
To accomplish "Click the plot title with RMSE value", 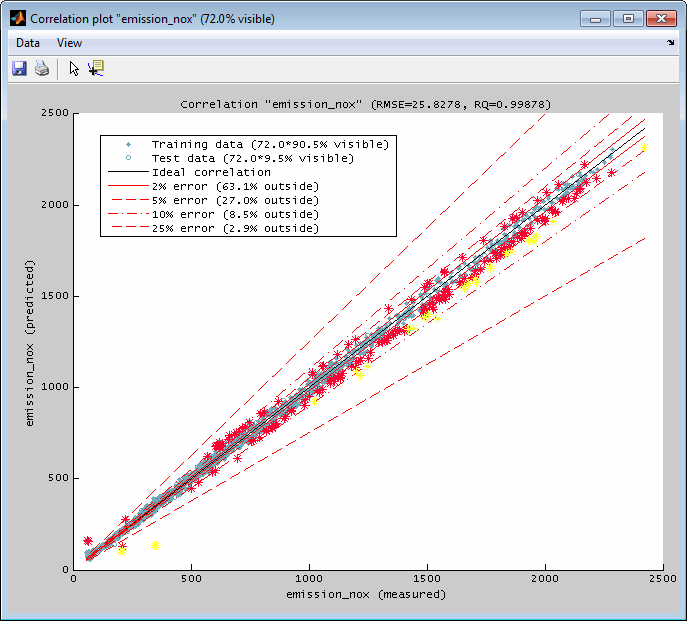I will coord(365,104).
